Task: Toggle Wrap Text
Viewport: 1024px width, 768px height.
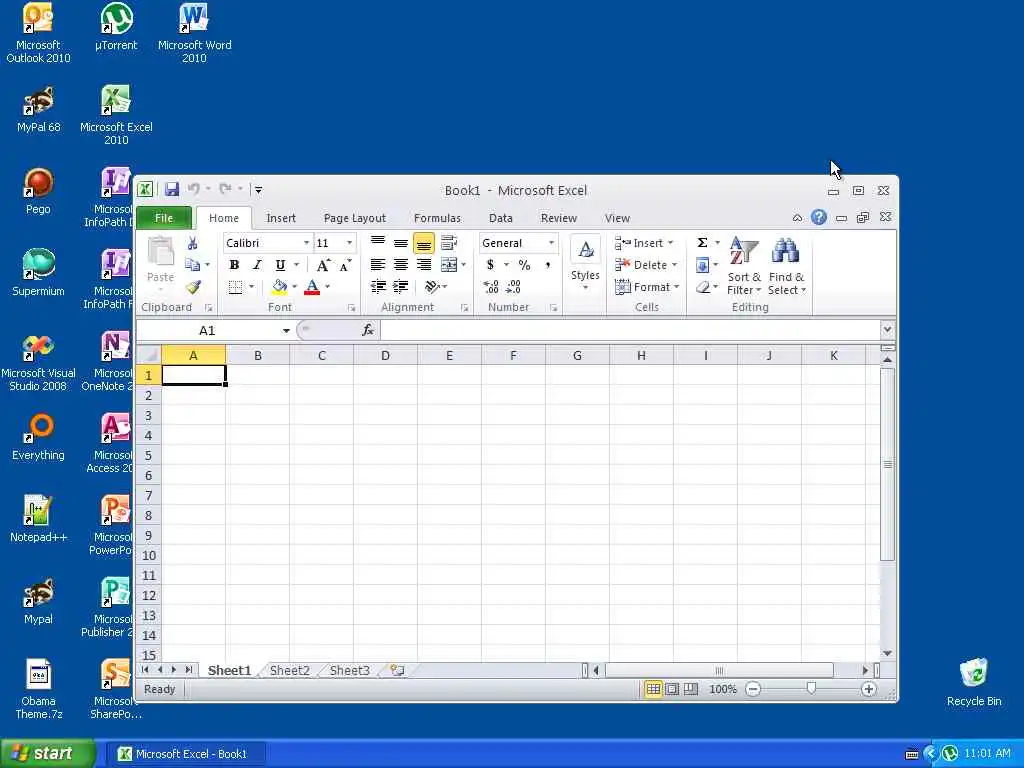Action: [449, 243]
